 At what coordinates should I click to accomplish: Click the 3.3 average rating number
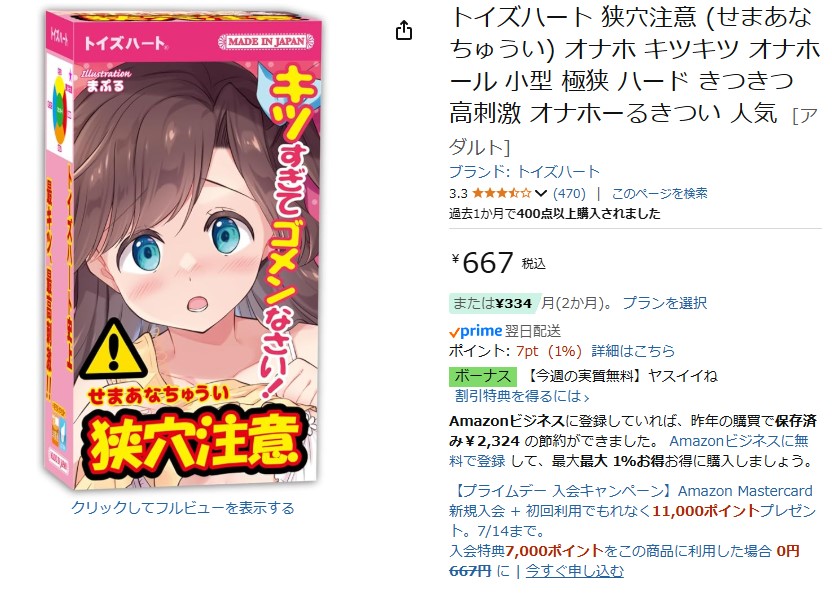tap(458, 193)
